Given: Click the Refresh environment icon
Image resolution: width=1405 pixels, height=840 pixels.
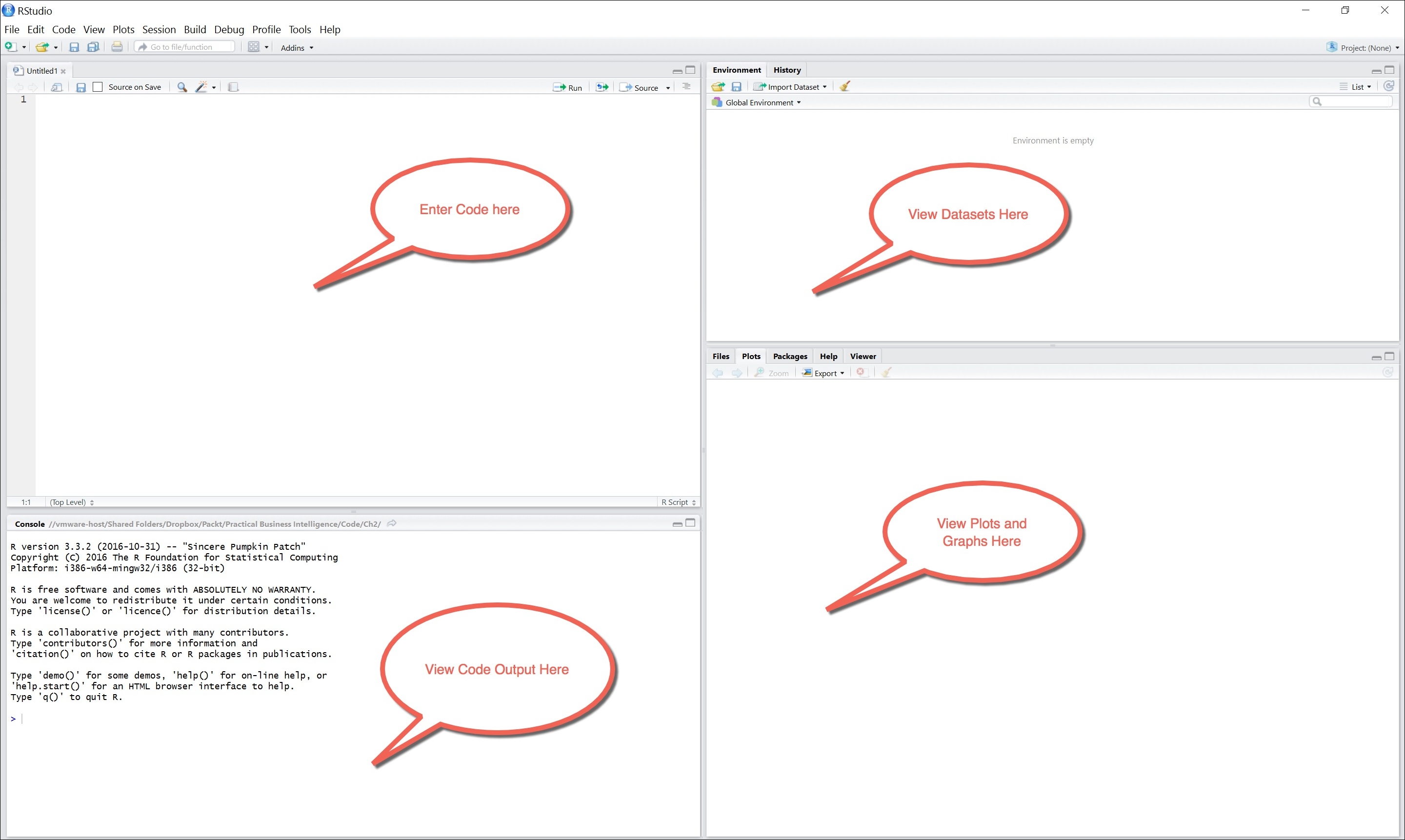Looking at the screenshot, I should 1388,86.
